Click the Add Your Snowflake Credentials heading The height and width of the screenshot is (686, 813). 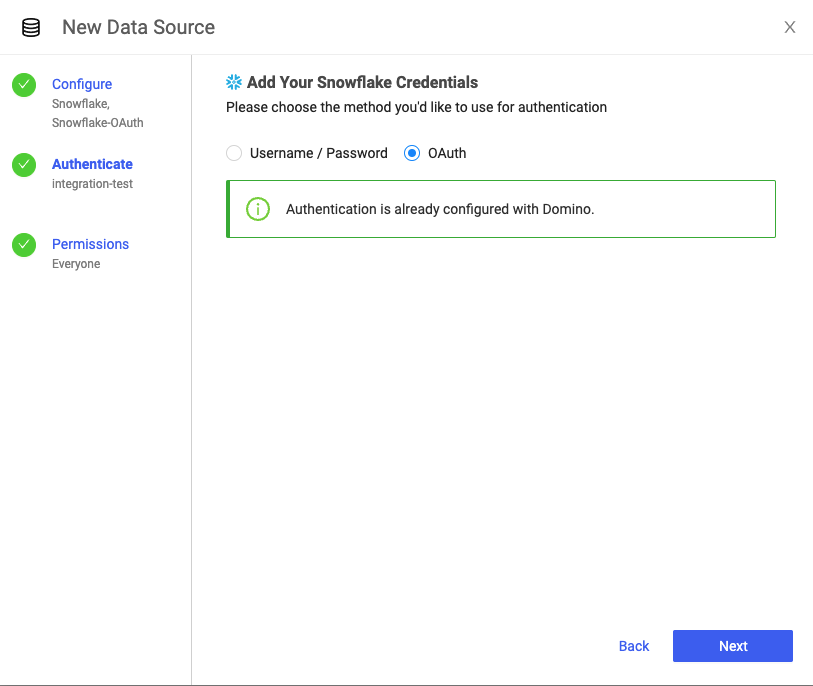click(362, 82)
